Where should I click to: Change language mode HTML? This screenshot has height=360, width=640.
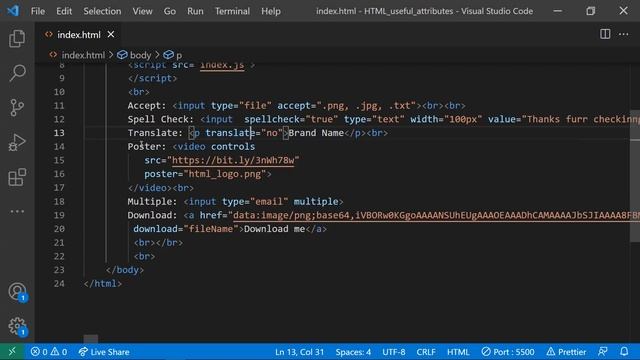point(458,352)
